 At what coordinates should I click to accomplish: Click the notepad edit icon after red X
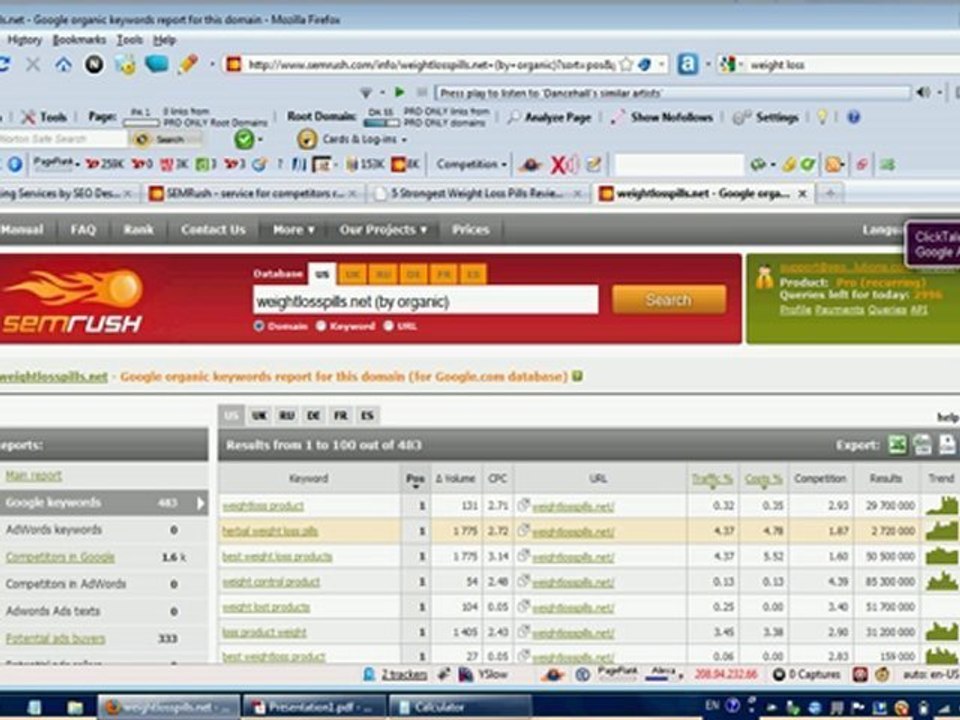pos(593,164)
